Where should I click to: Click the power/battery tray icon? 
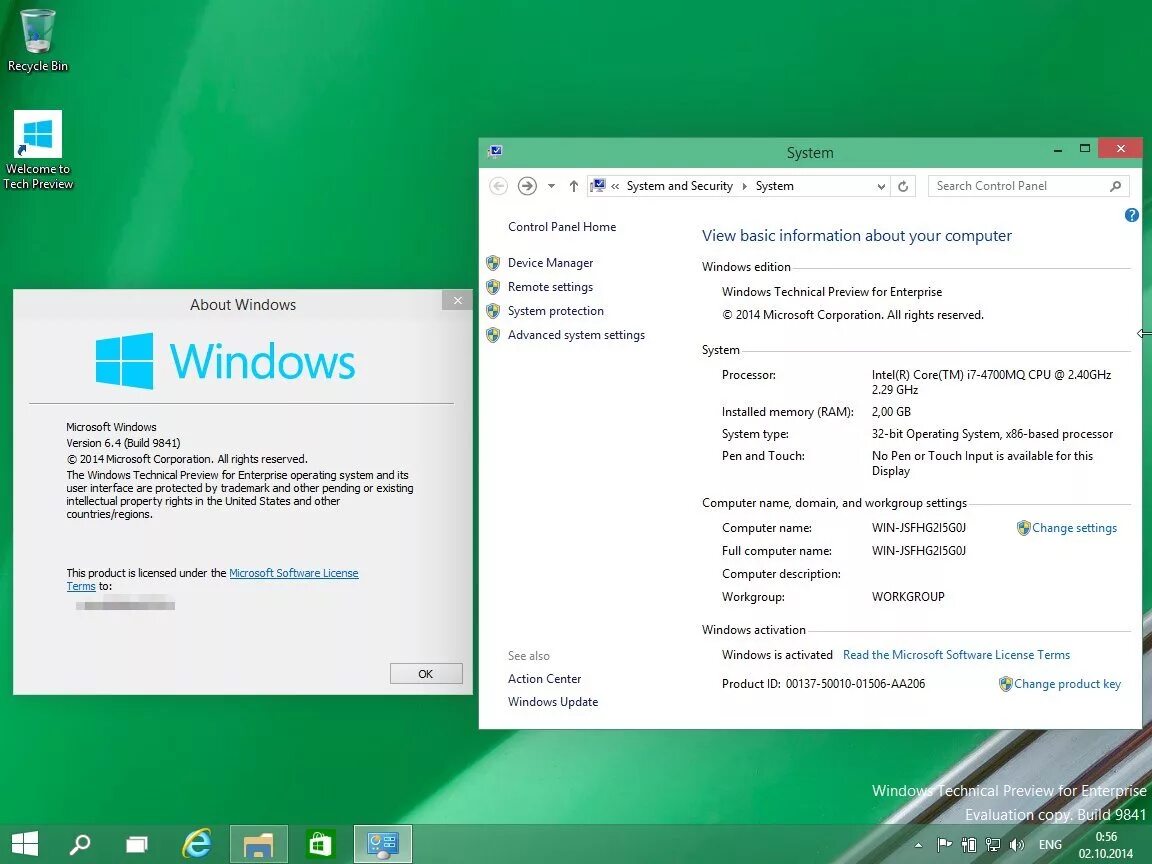click(x=969, y=845)
